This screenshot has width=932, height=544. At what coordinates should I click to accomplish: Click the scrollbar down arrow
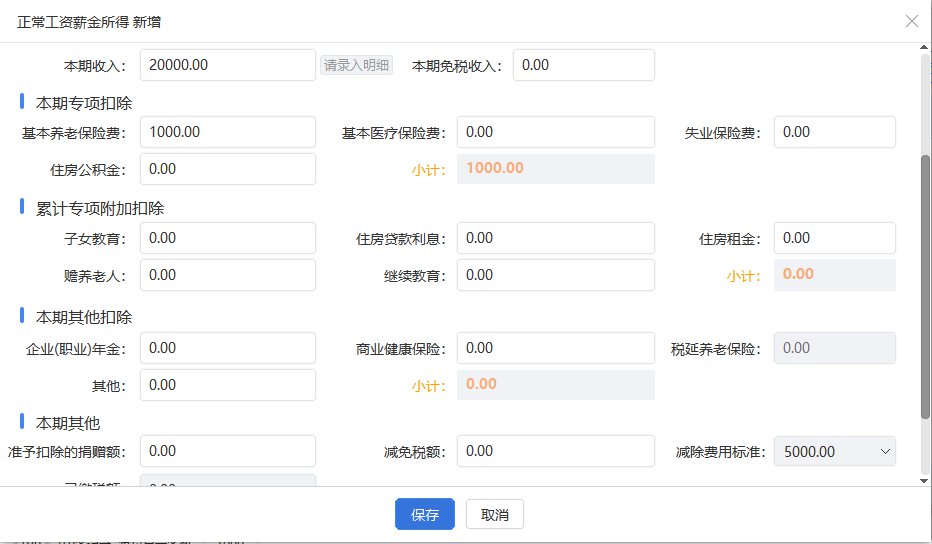click(x=924, y=480)
